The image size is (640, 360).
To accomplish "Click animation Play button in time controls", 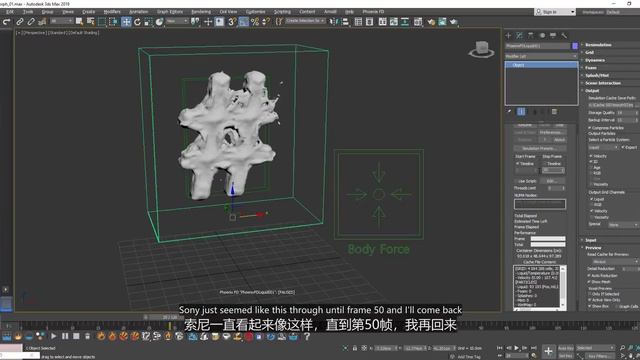I will tap(516, 348).
